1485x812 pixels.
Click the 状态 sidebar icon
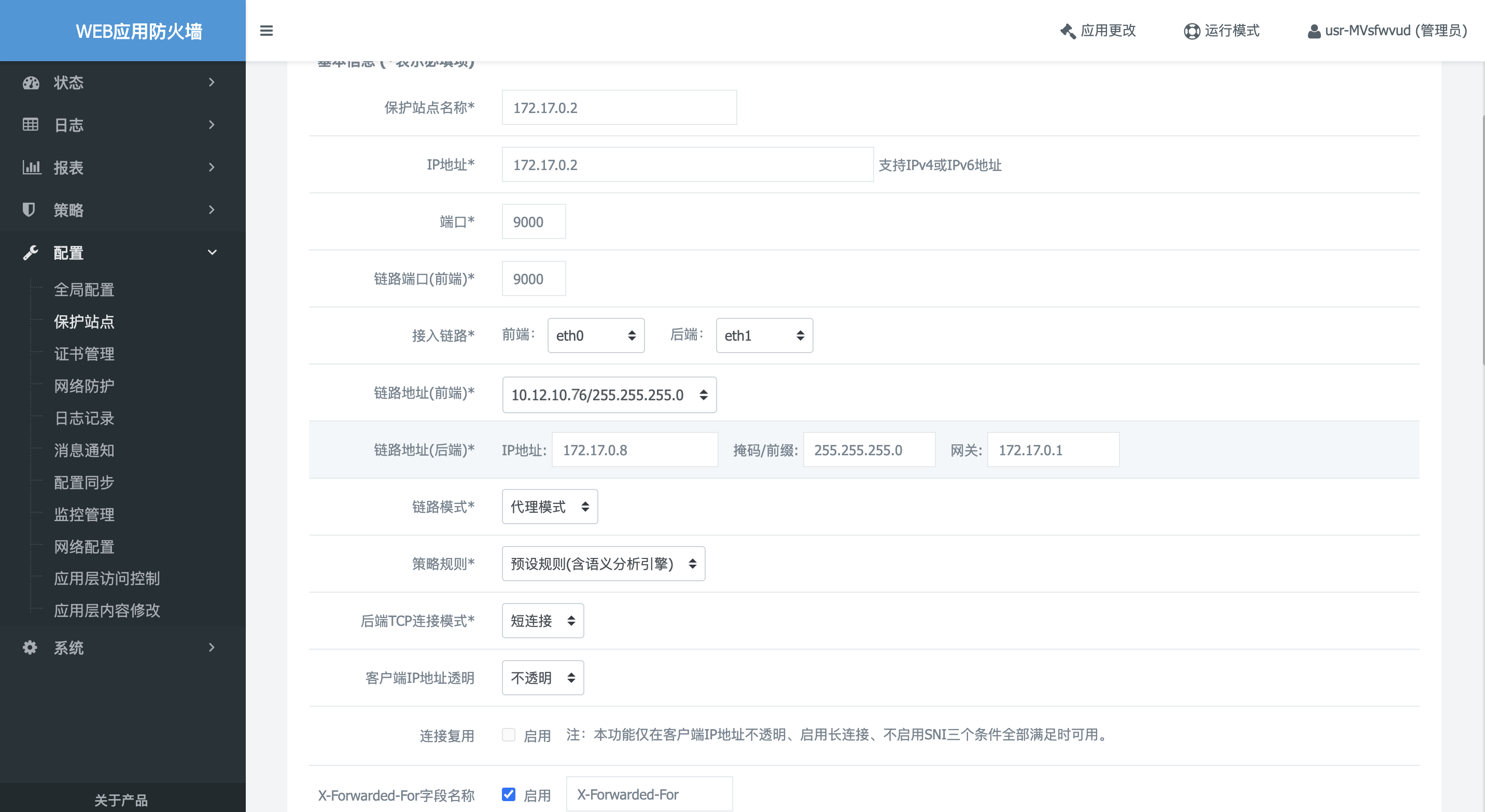coord(31,83)
